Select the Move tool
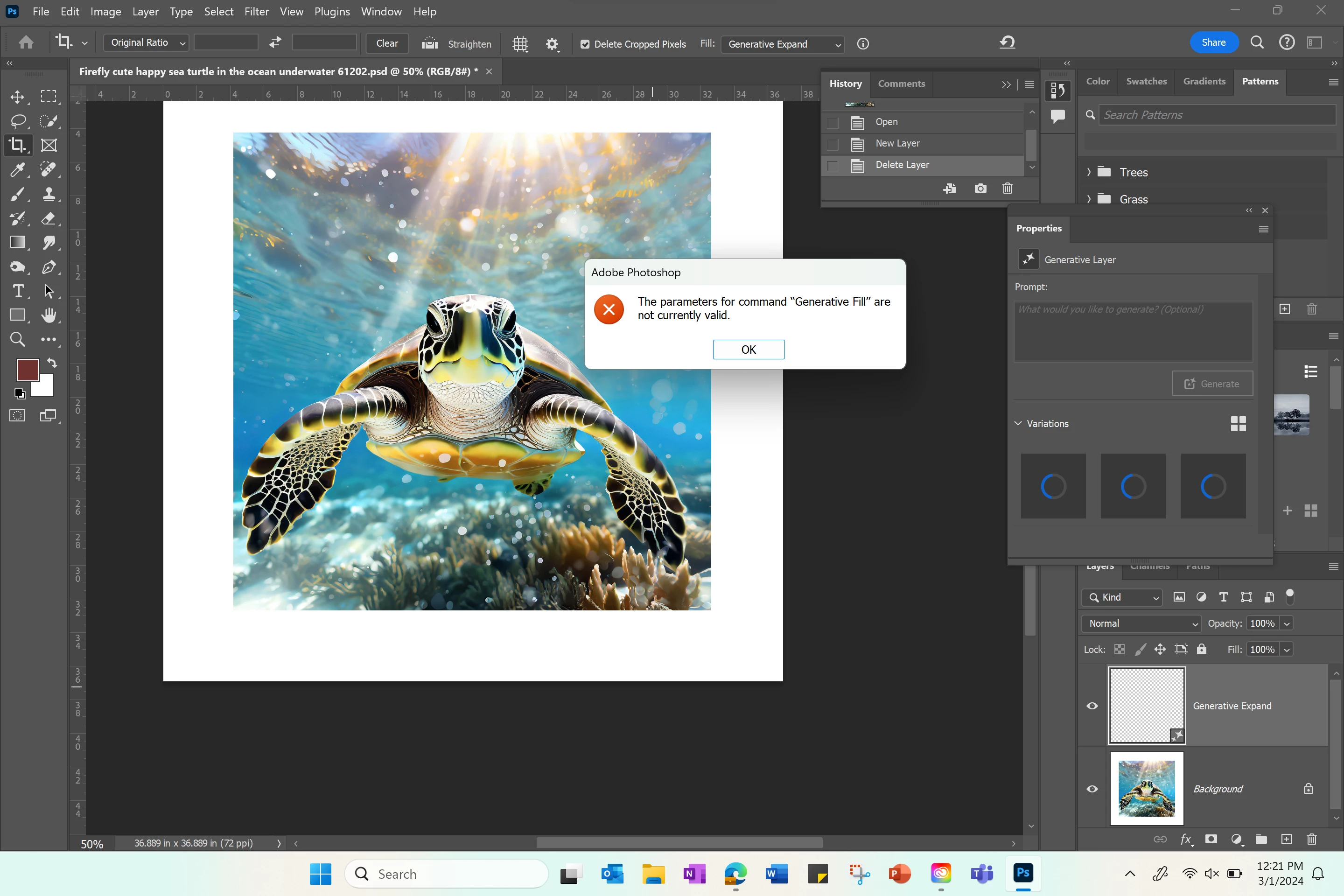Viewport: 1344px width, 896px height. pos(17,97)
